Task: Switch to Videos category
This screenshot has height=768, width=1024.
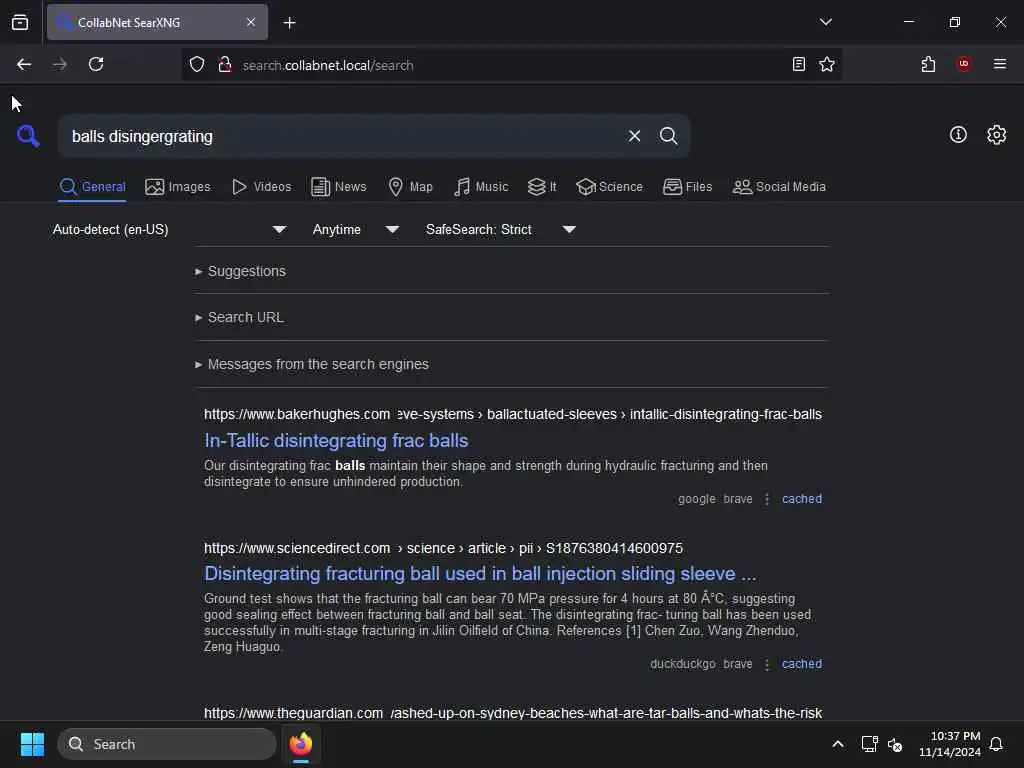Action: [261, 187]
